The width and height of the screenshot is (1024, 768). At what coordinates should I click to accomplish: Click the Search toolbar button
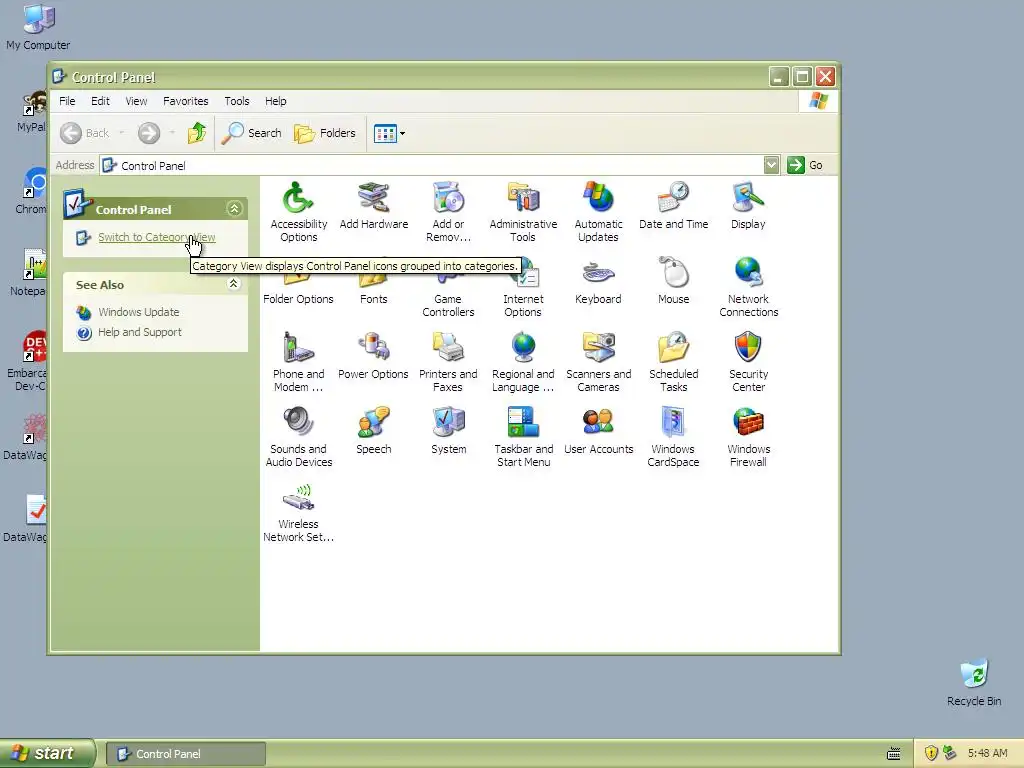[251, 133]
